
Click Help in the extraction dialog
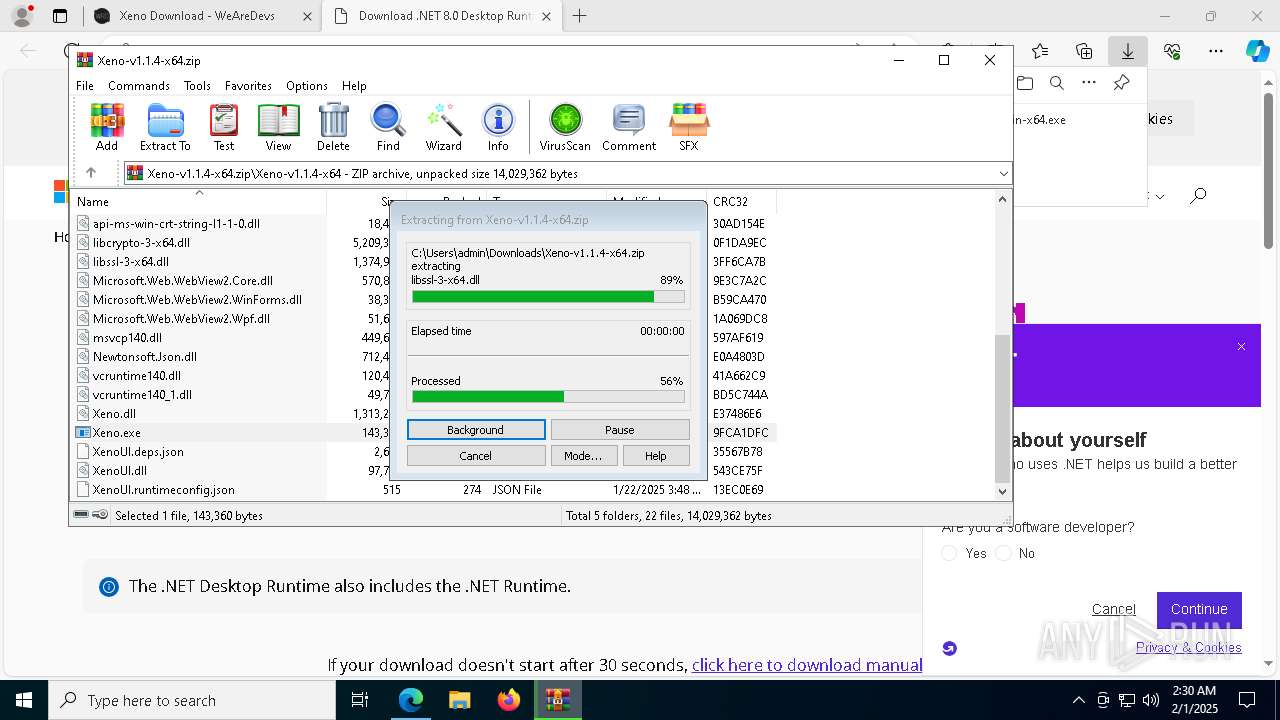coord(656,456)
